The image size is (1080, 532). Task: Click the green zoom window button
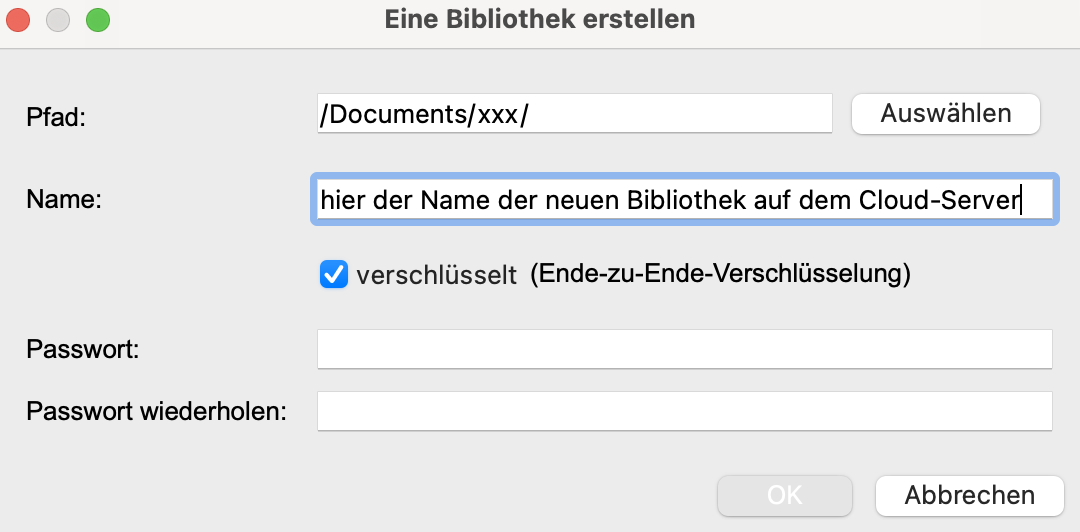[x=97, y=19]
